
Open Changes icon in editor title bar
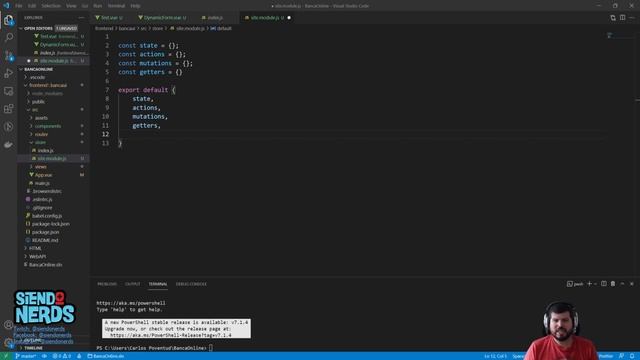click(x=613, y=18)
